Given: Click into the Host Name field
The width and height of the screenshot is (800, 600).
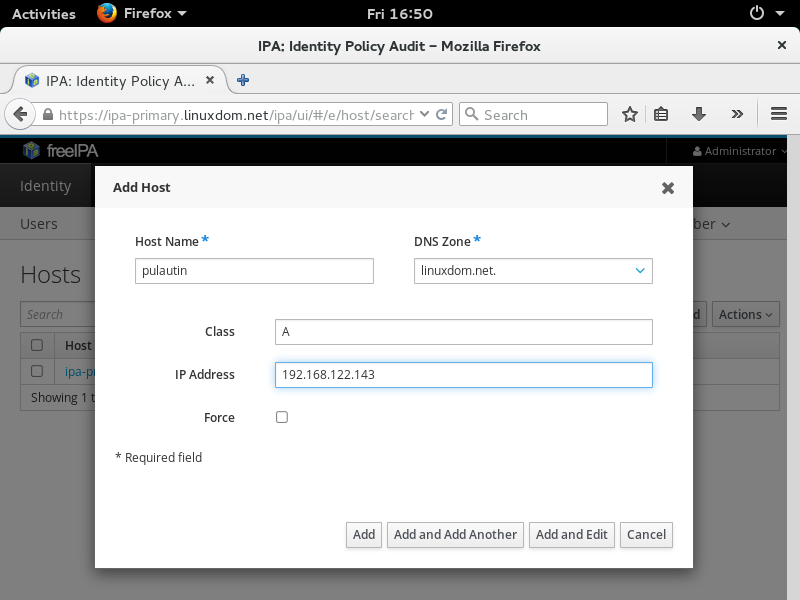Looking at the screenshot, I should 254,271.
